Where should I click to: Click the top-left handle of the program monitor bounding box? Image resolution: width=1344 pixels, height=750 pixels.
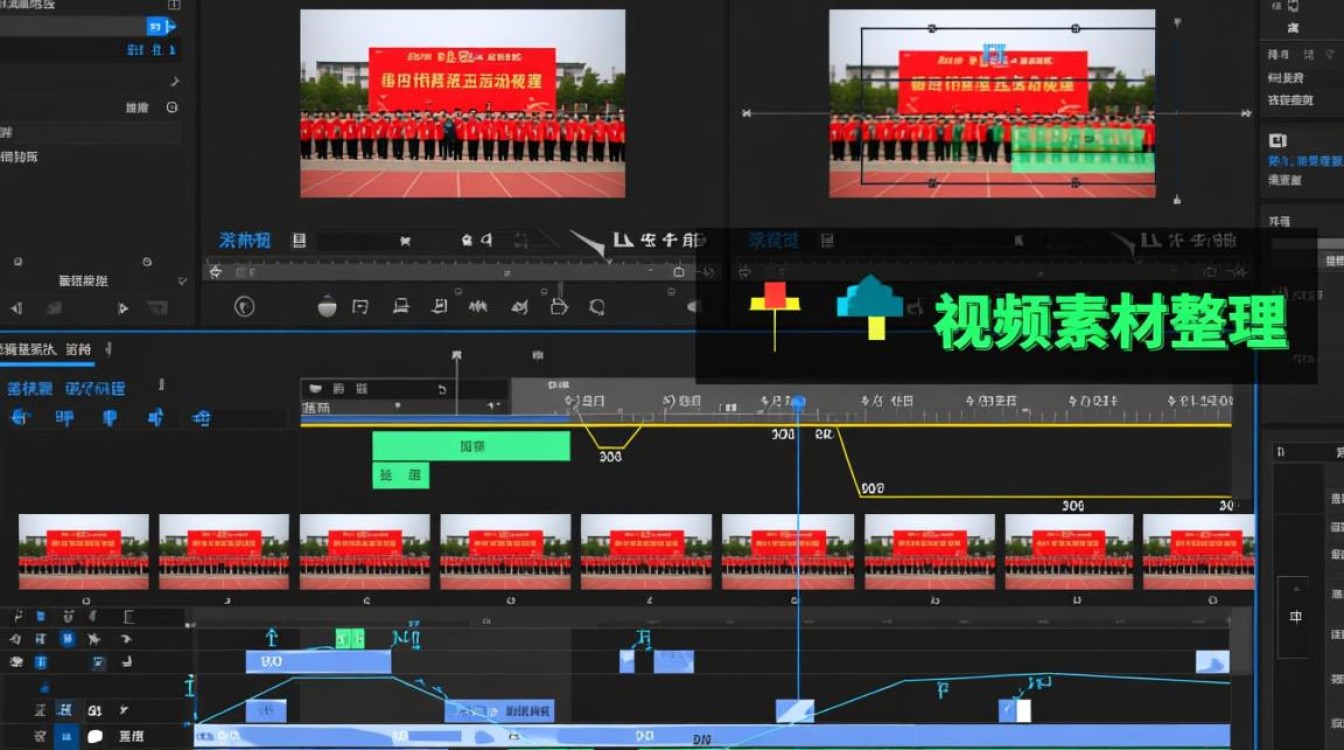(933, 28)
